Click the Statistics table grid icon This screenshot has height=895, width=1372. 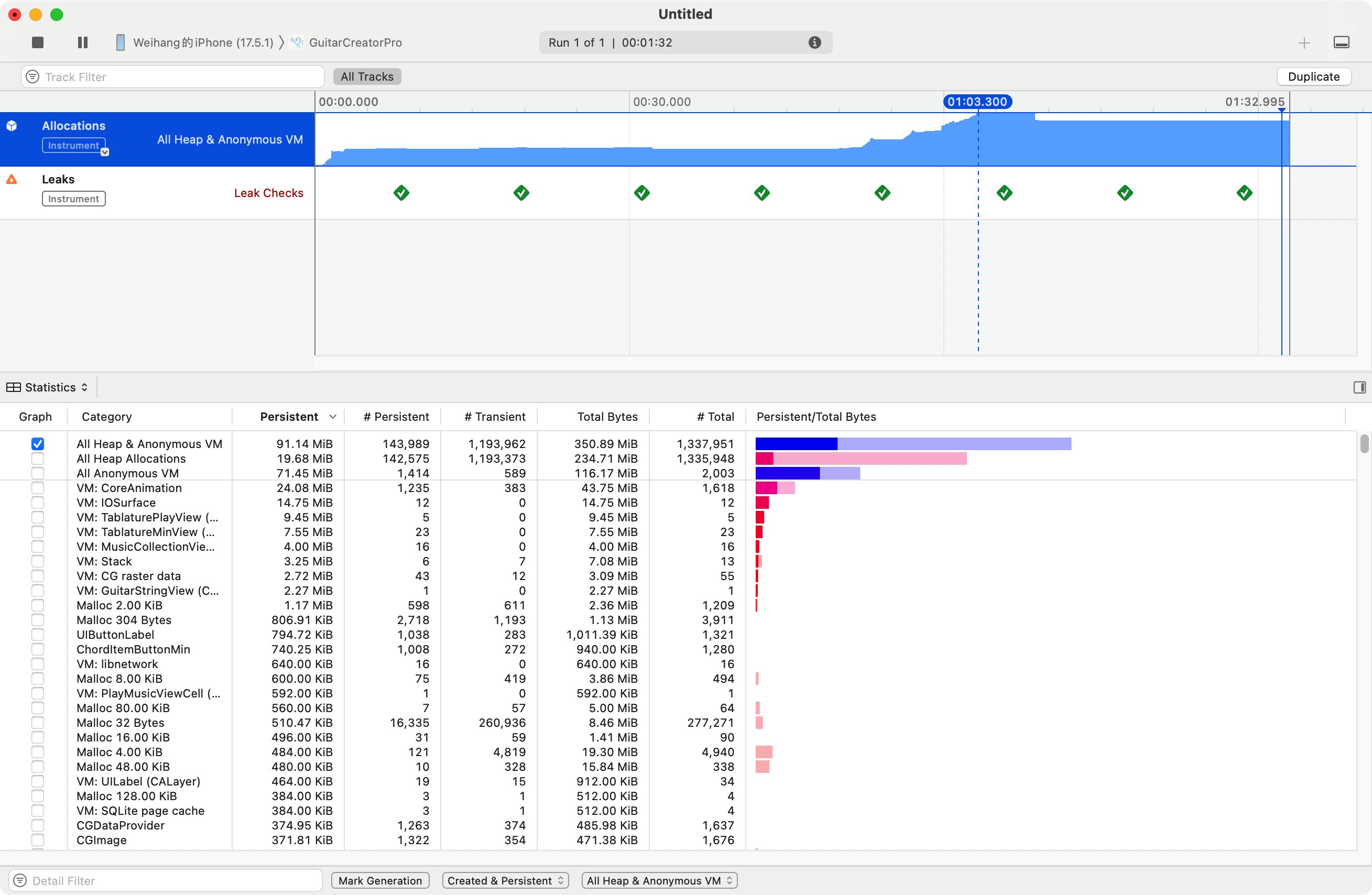(14, 387)
